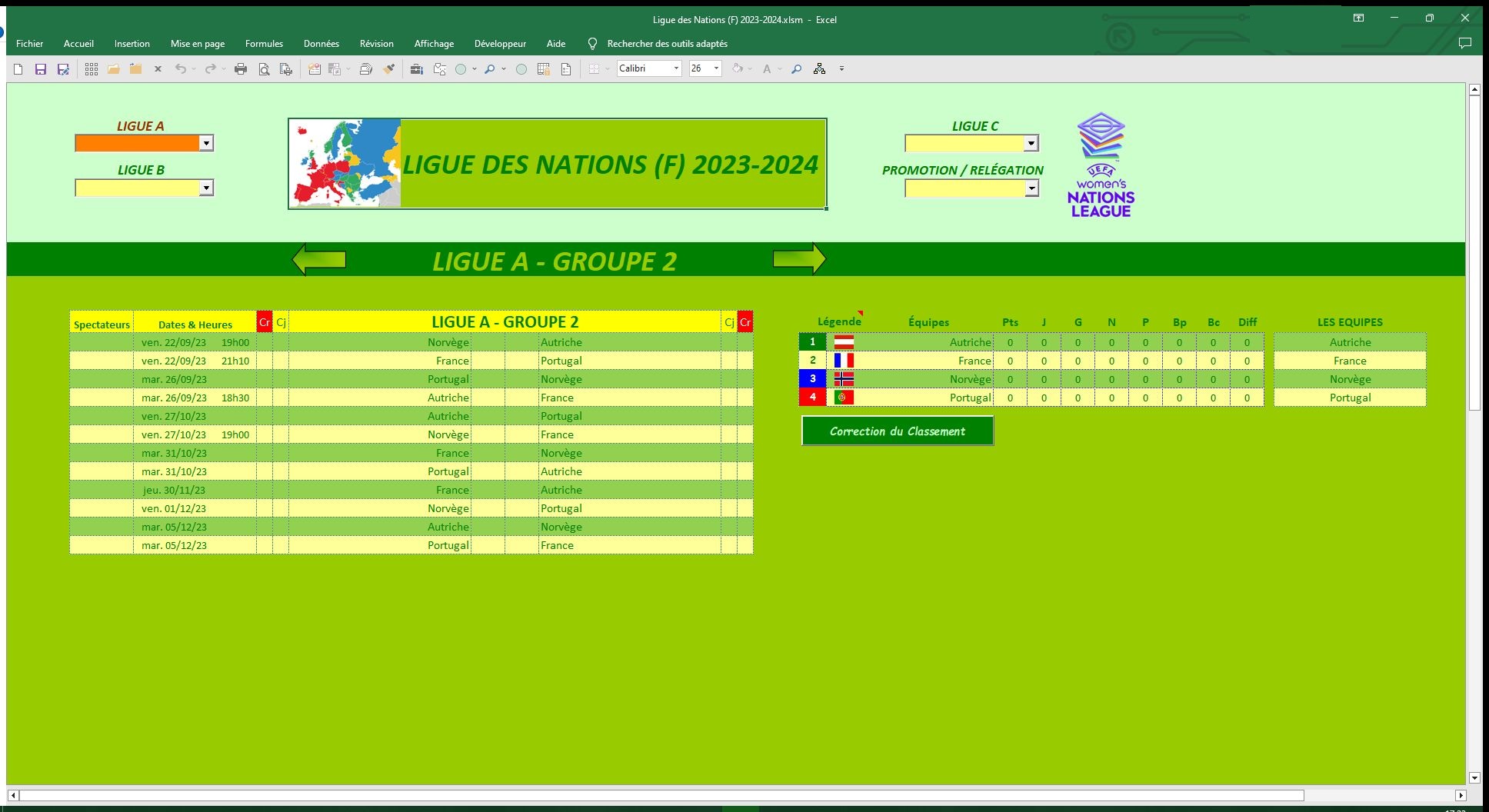Viewport: 1489px width, 812px height.
Task: Click the magnifier zoom icon beside shapes circle
Action: point(489,69)
